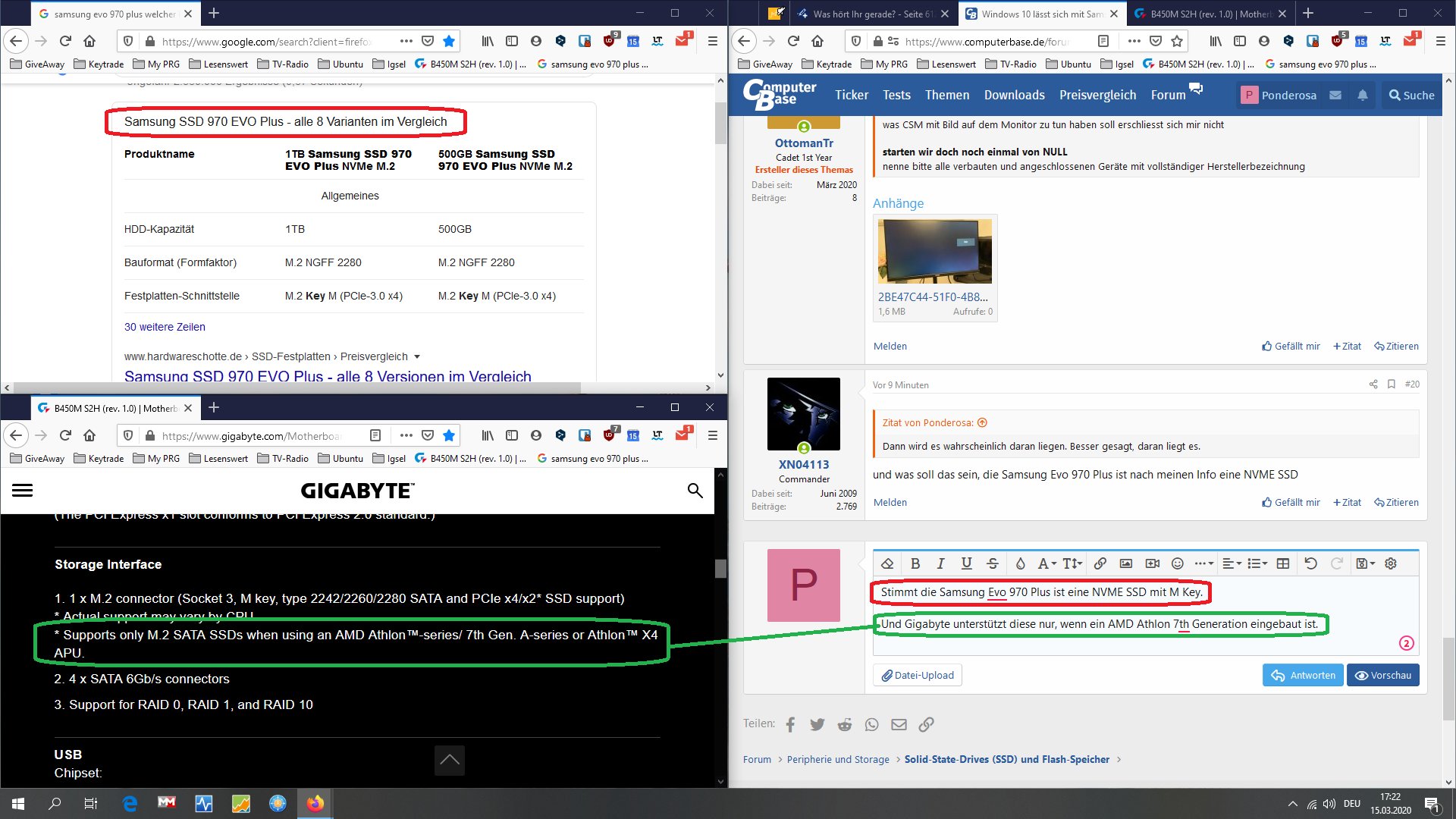Toggle underline formatting in reply editor

pos(966,563)
